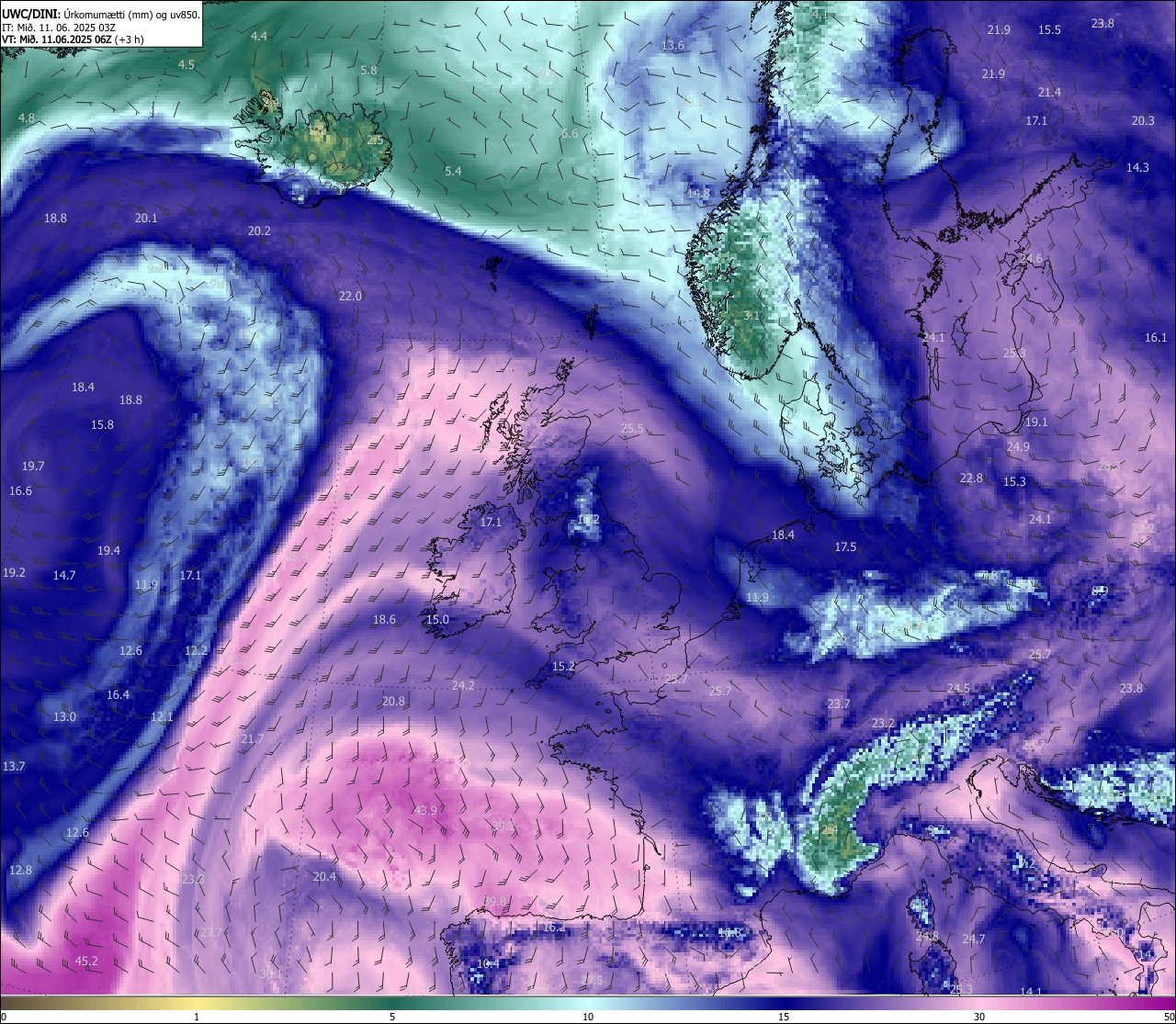Click the yellow part of the colour bar above tick 1
The width and height of the screenshot is (1176, 1024).
tap(197, 1003)
